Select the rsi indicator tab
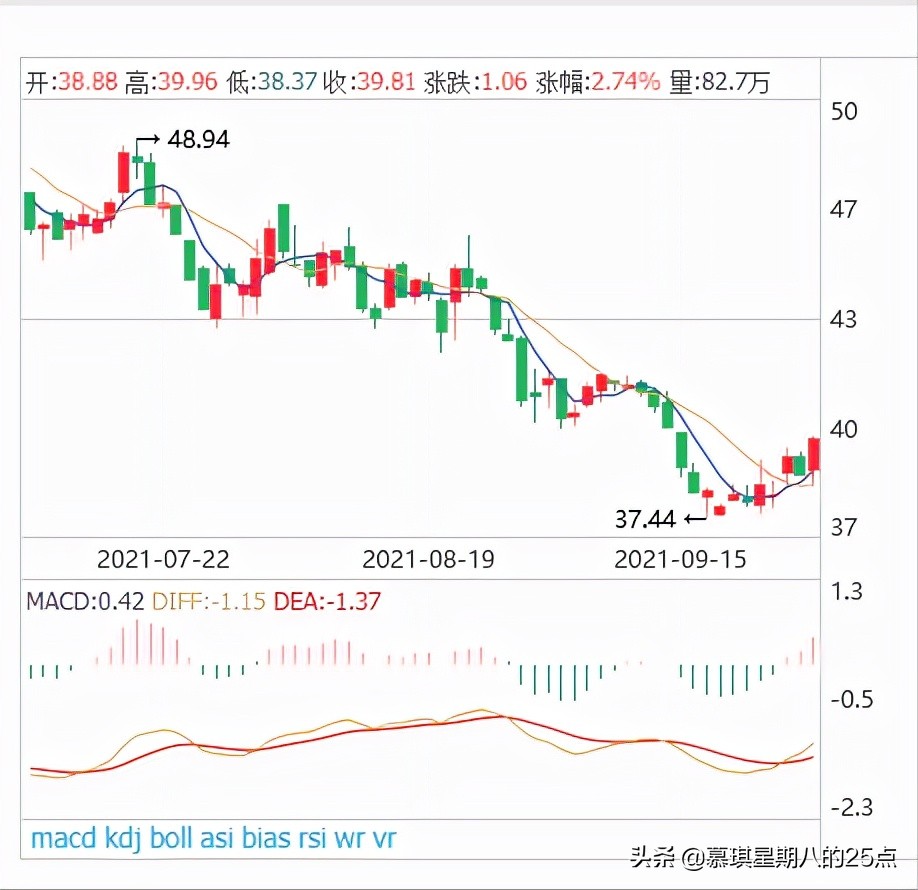 tap(313, 838)
